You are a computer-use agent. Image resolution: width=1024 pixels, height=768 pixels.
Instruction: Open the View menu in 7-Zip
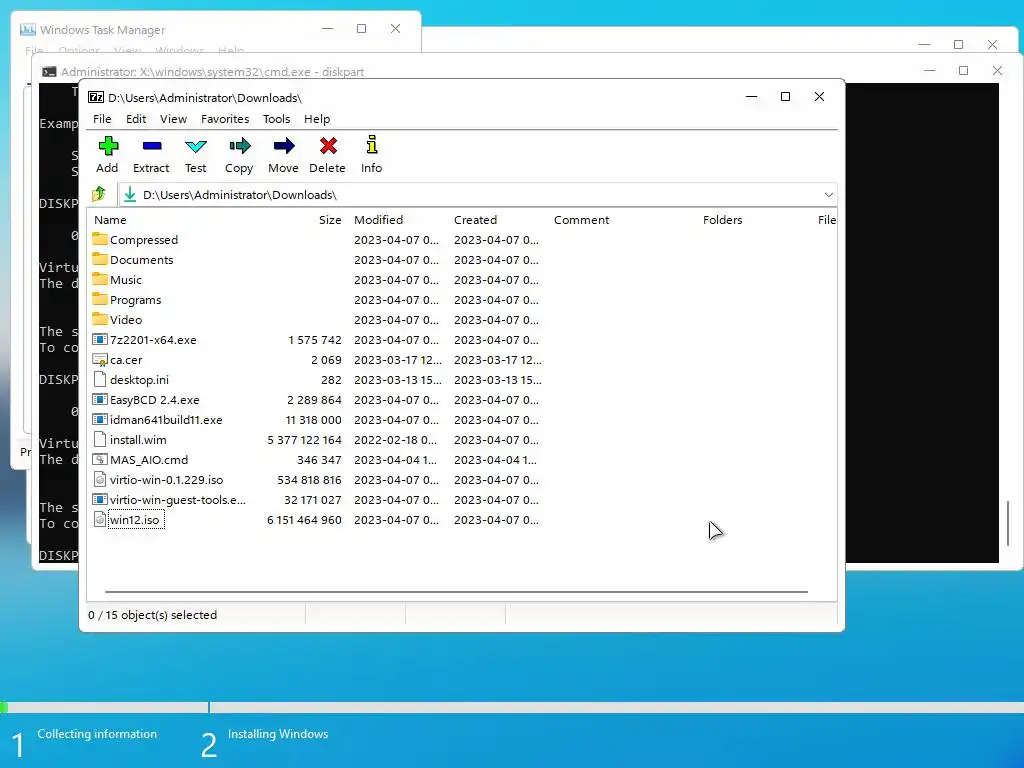[x=174, y=119]
